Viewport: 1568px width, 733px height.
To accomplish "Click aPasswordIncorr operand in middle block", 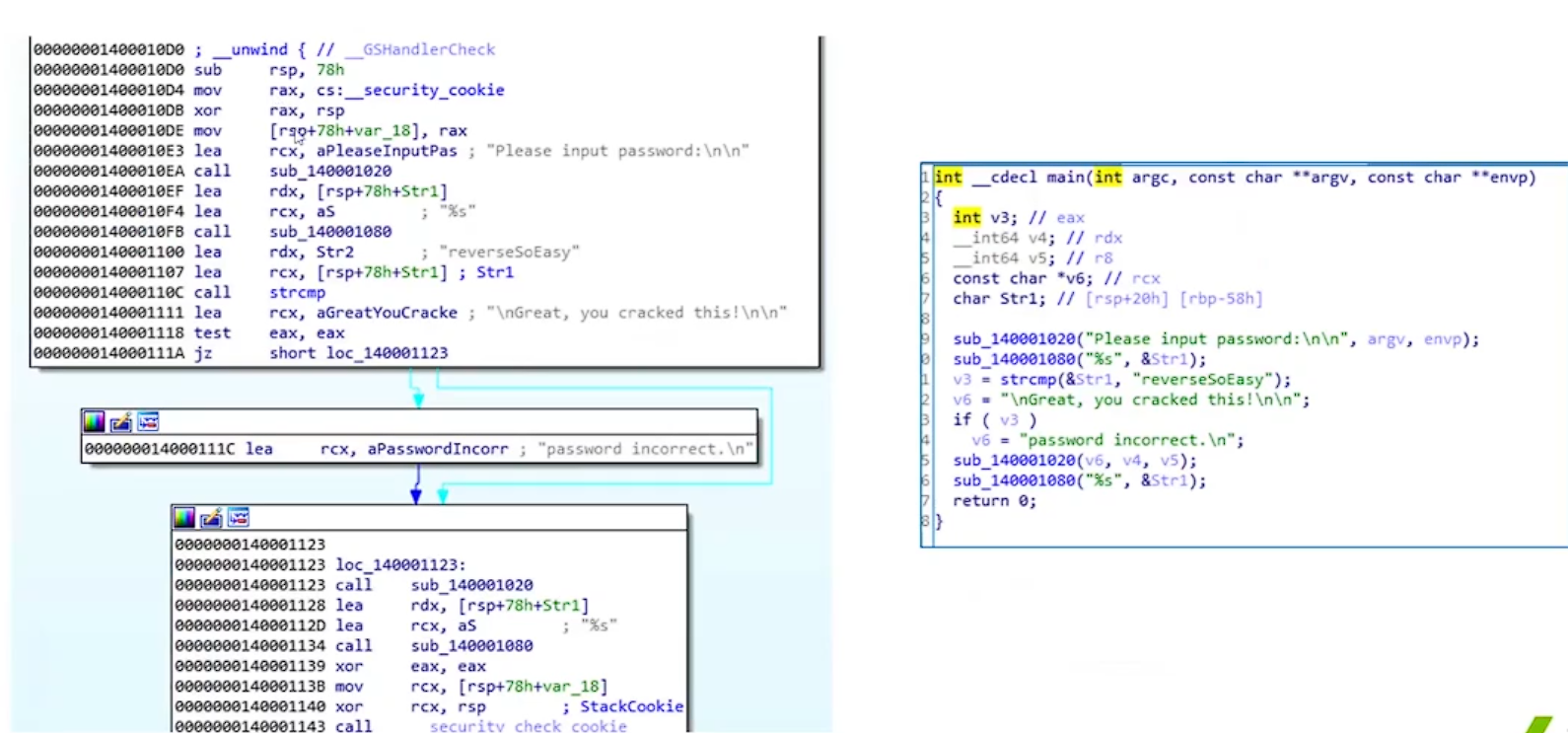I will [x=438, y=449].
